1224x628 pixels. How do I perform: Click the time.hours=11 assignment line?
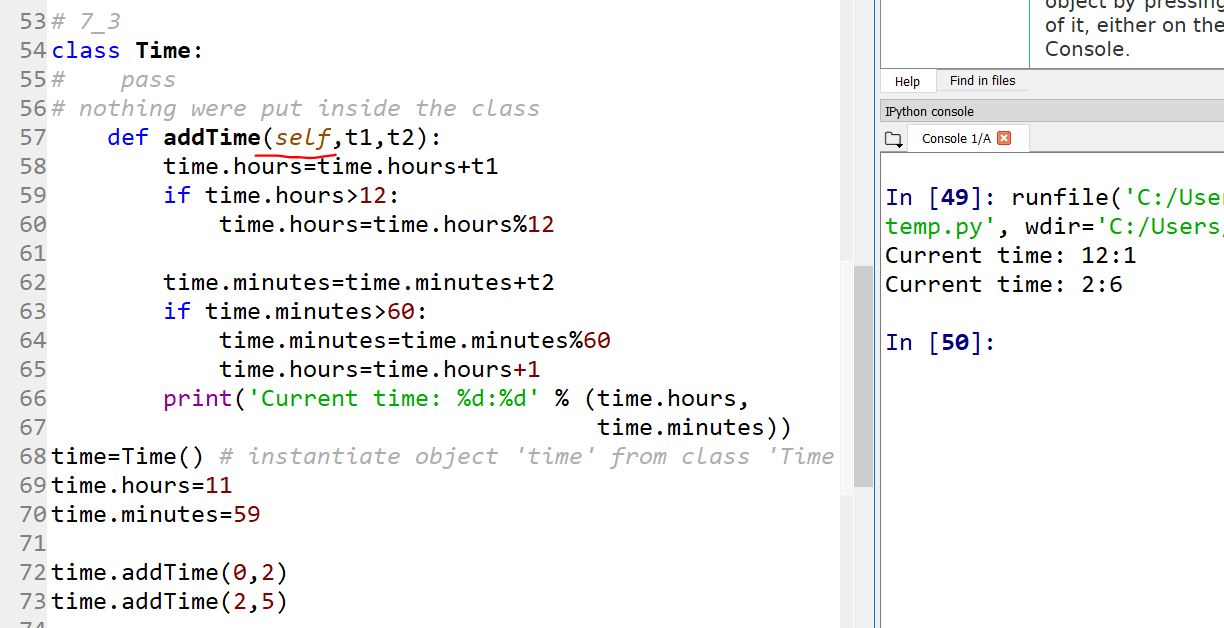pos(141,486)
